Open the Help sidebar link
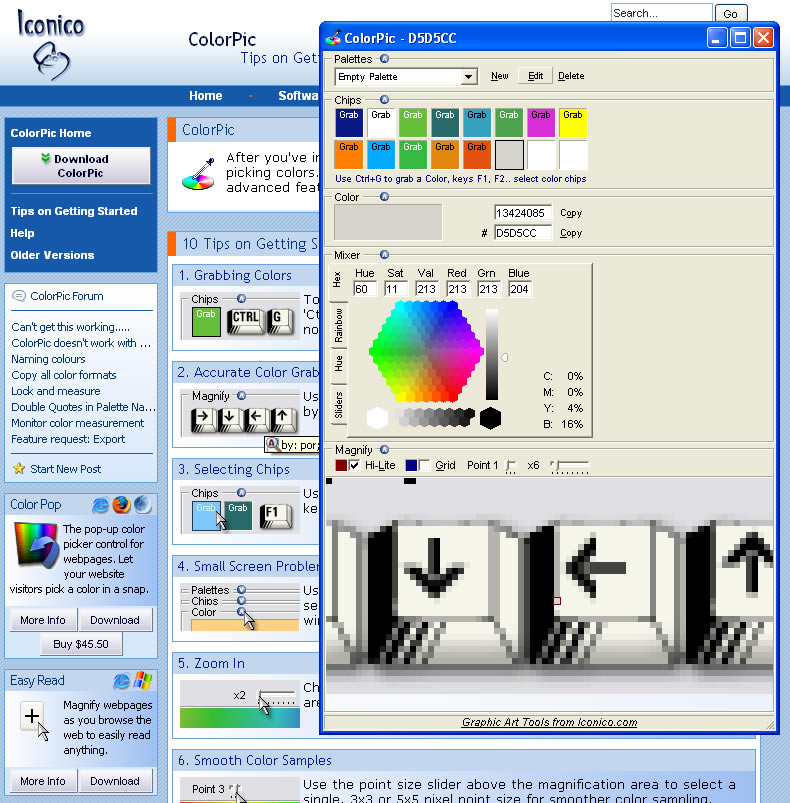 (23, 233)
